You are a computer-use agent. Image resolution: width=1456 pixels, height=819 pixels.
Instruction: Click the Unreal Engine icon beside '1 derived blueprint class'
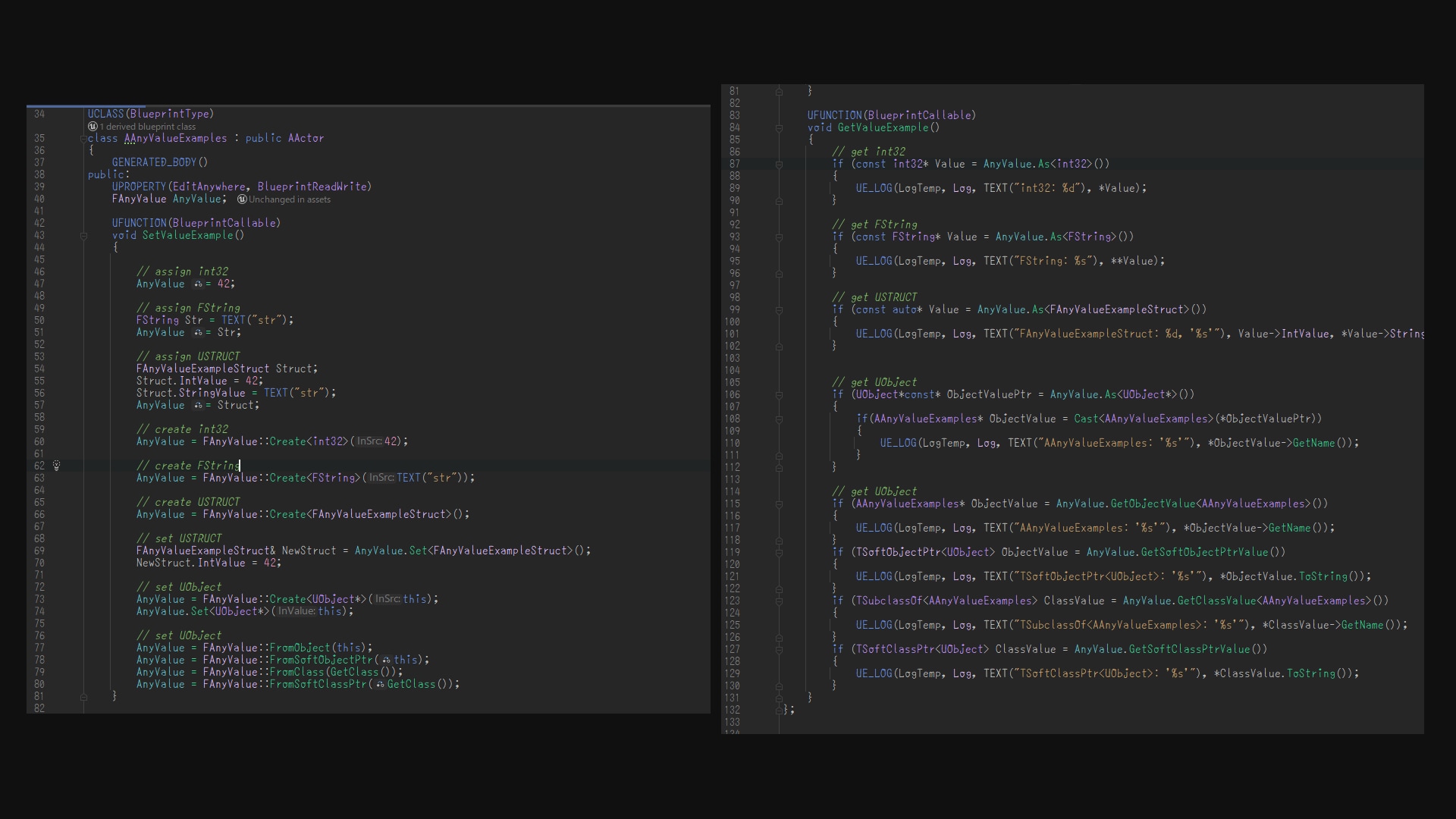click(x=91, y=127)
